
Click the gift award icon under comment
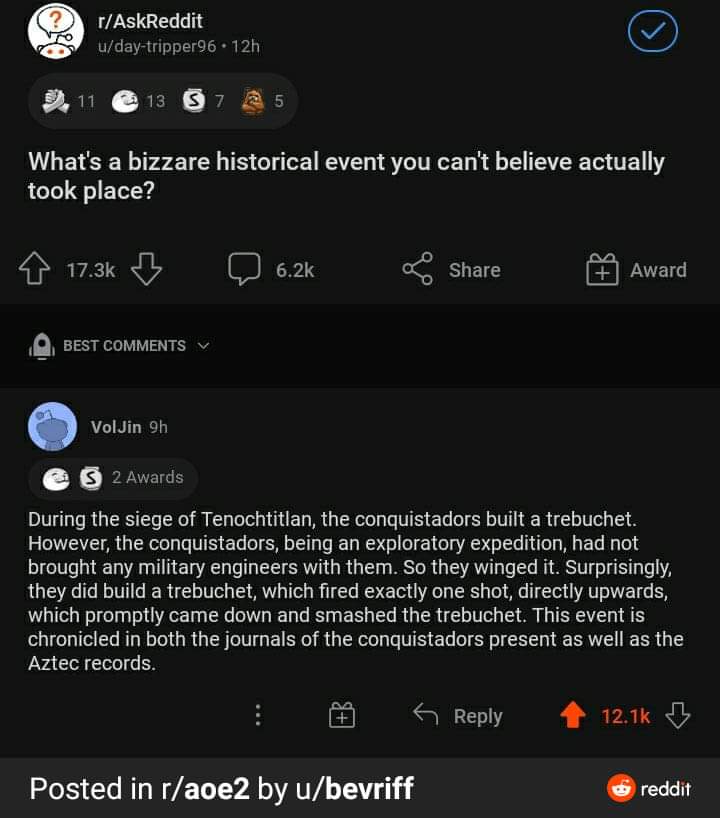tap(342, 716)
